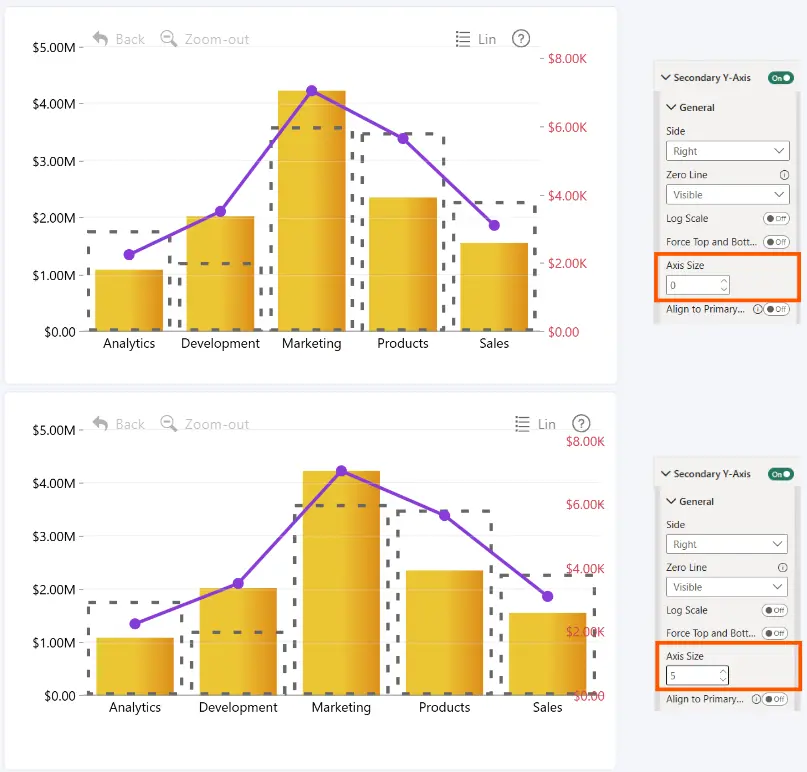Click the Lin legend icon in the lower chart
The width and height of the screenshot is (807, 772).
pyautogui.click(x=522, y=424)
